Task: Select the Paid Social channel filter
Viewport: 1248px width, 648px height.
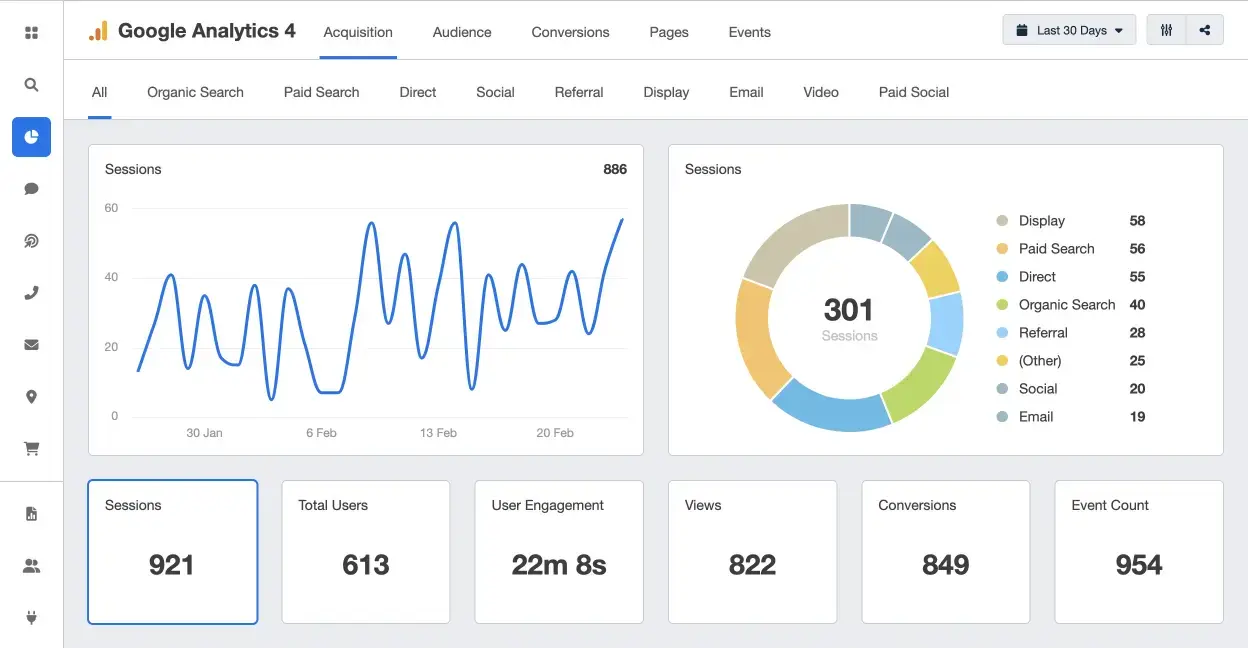Action: (x=913, y=92)
